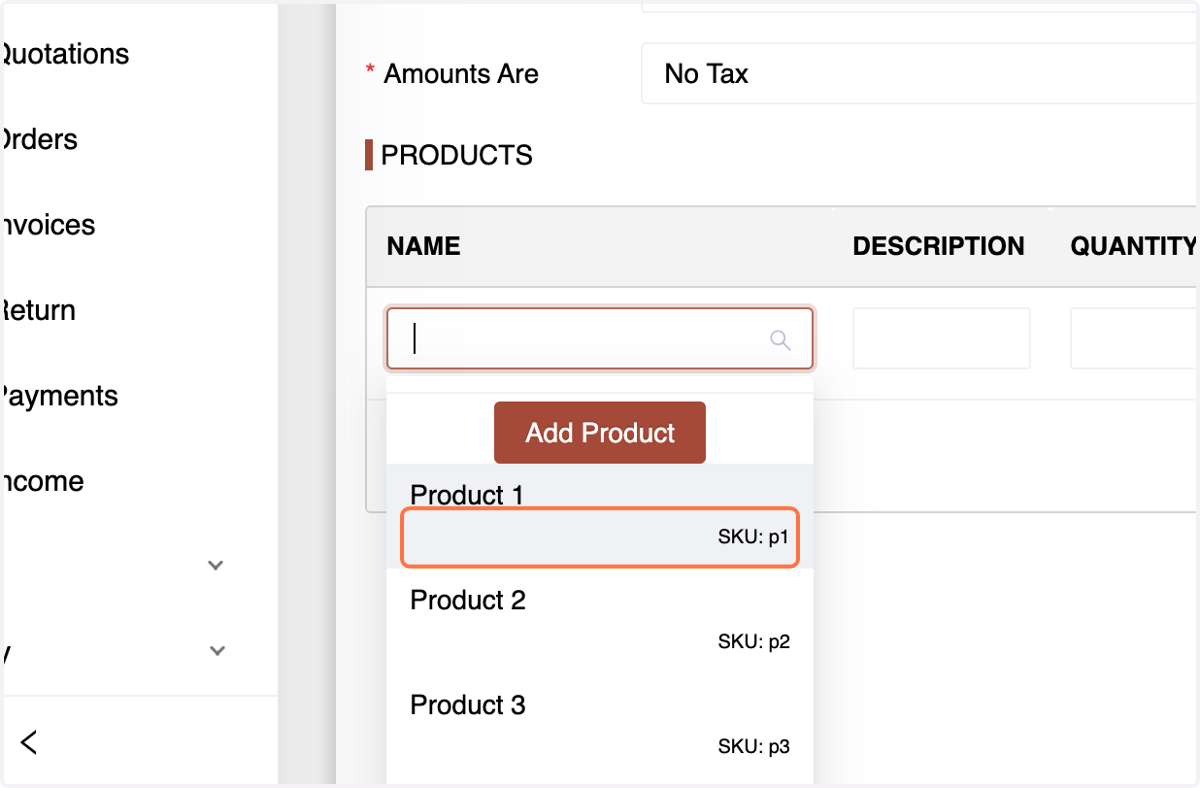Screen dimensions: 1200x788
Task: Click the Quantity input field in product row
Action: coord(1135,339)
